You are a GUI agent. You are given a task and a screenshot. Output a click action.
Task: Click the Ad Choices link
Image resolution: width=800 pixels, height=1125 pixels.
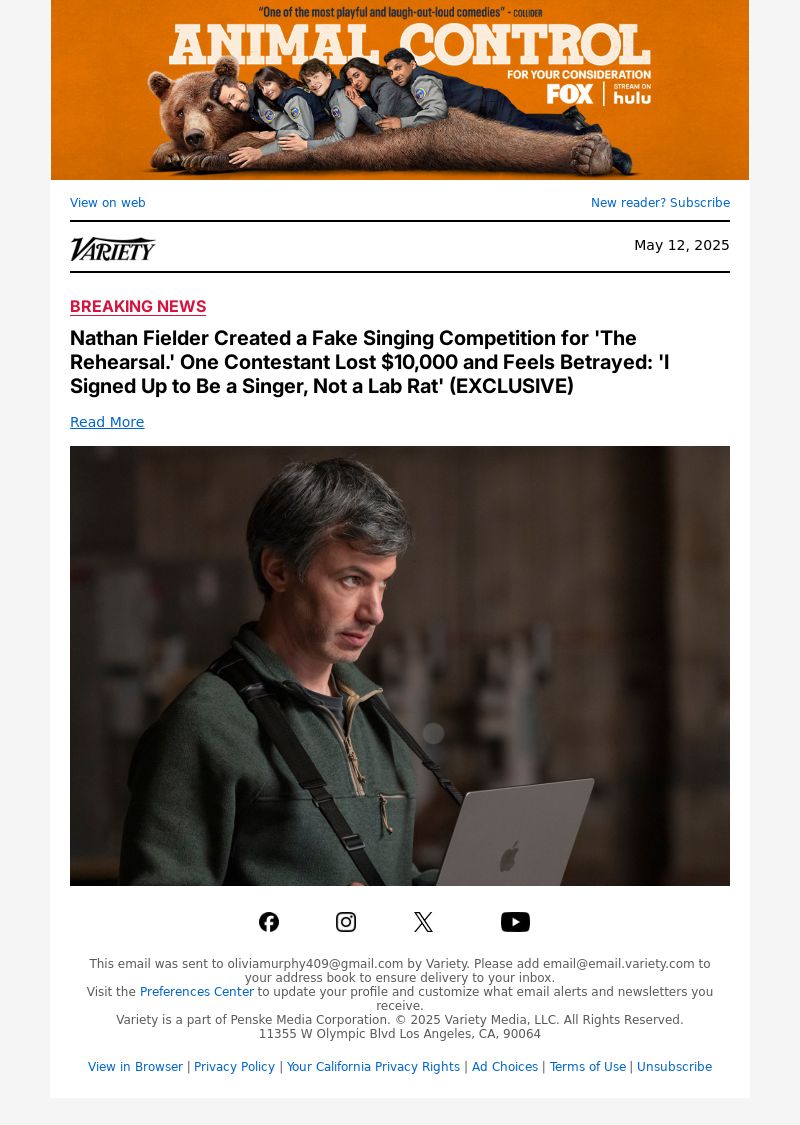coord(504,1067)
